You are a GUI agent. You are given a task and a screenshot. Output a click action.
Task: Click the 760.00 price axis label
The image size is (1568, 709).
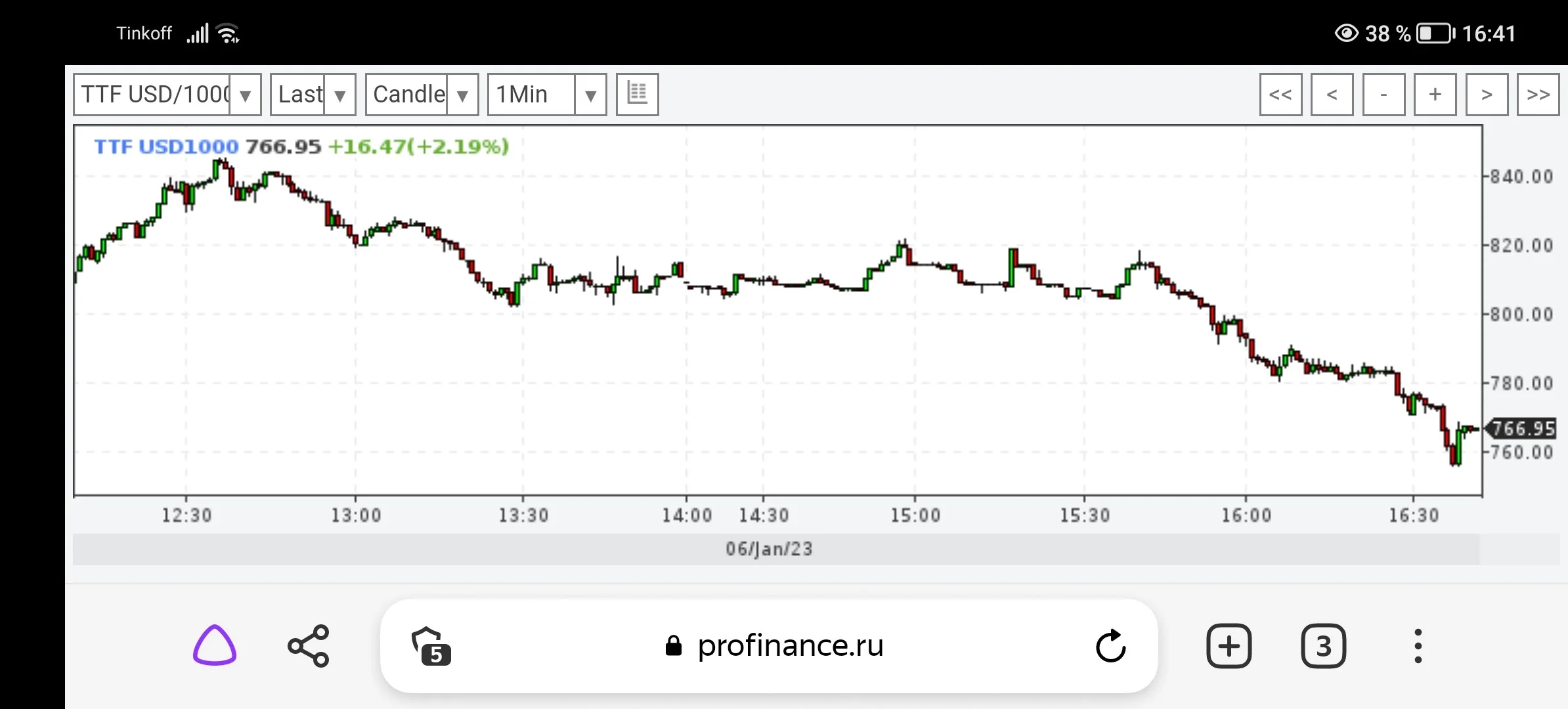(1521, 452)
